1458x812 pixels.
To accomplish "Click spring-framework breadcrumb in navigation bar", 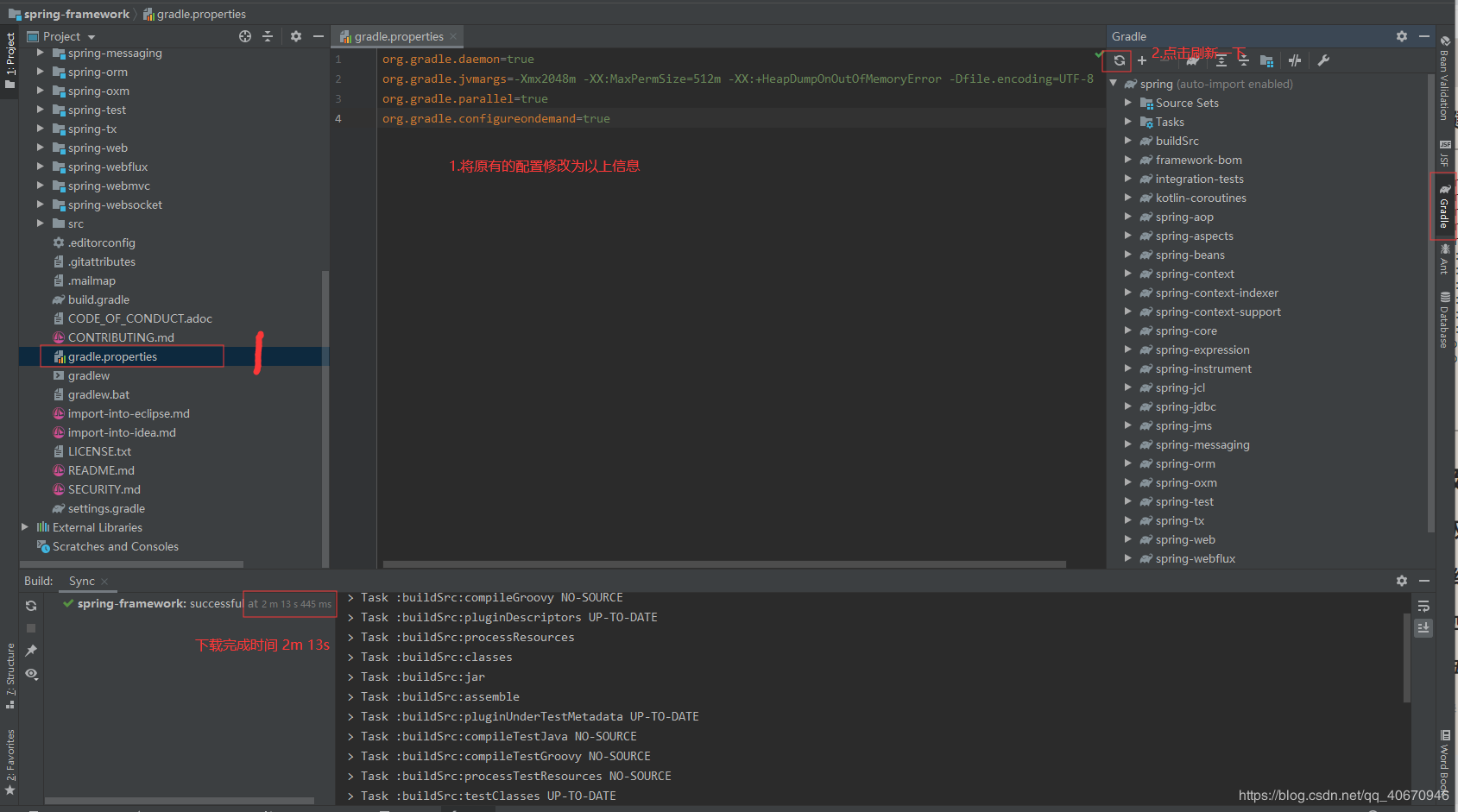I will click(69, 14).
